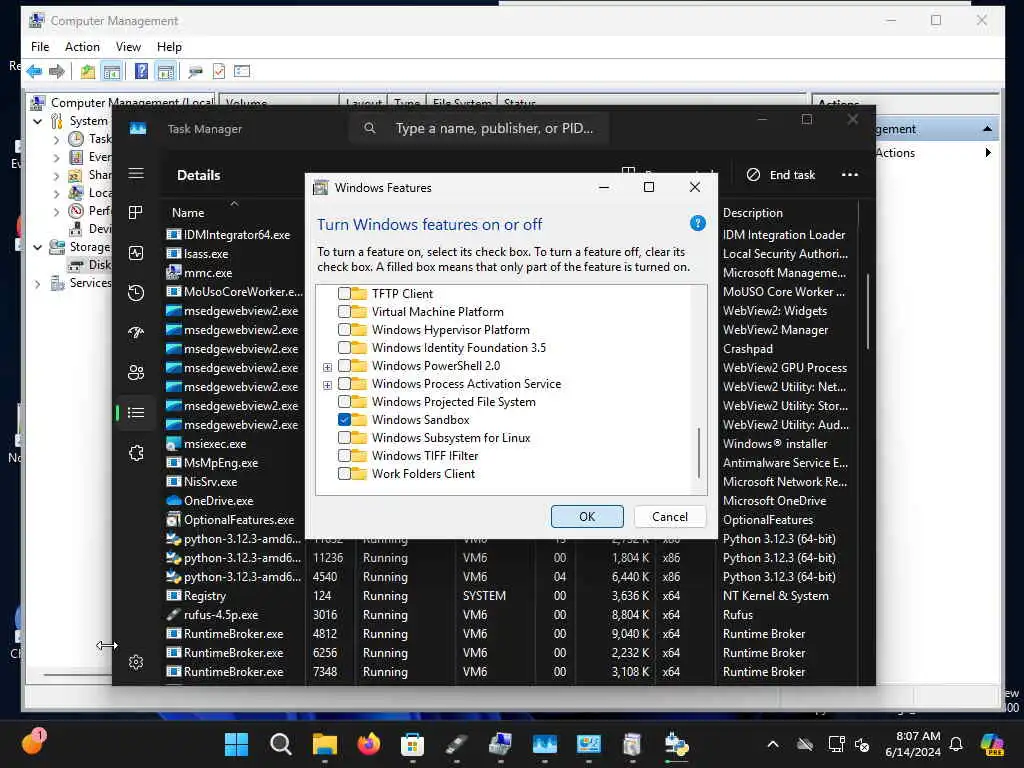Open Processes page icon in Task Manager sidebar
Screen dimensions: 1024x768
(136, 213)
